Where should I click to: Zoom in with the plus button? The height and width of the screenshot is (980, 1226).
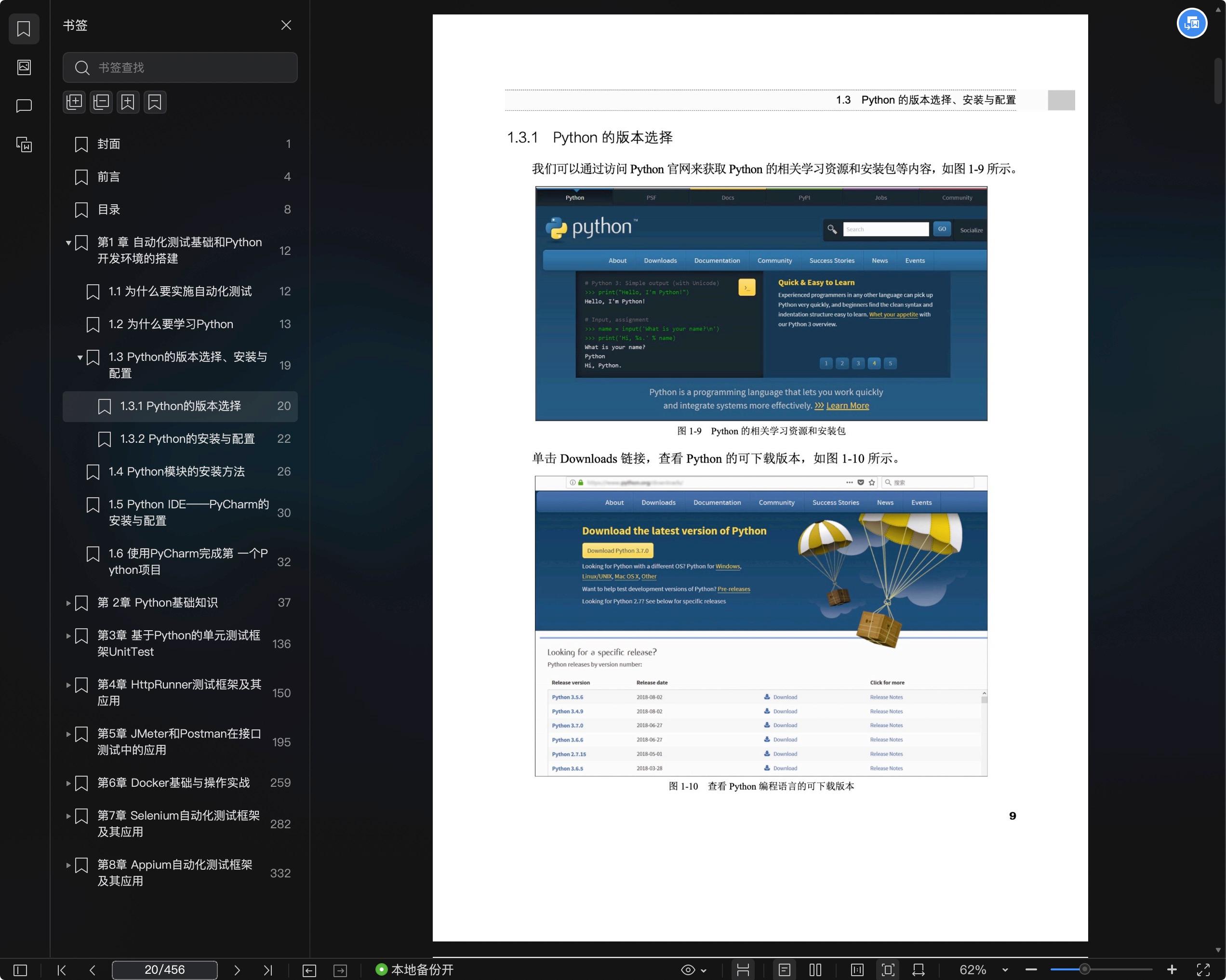click(x=1172, y=970)
